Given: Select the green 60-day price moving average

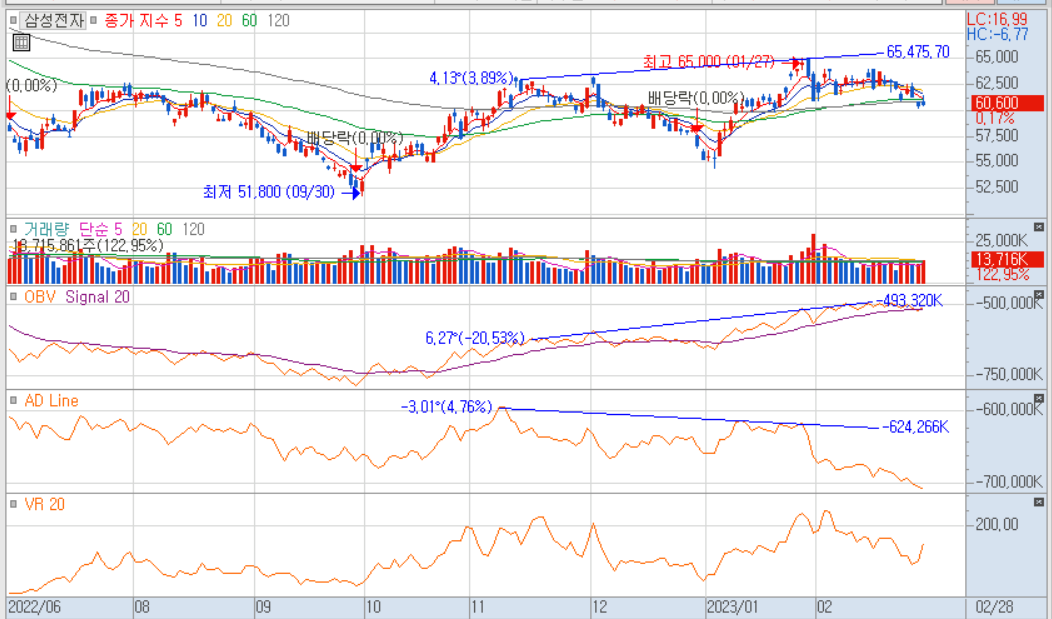Looking at the screenshot, I should pos(249,21).
